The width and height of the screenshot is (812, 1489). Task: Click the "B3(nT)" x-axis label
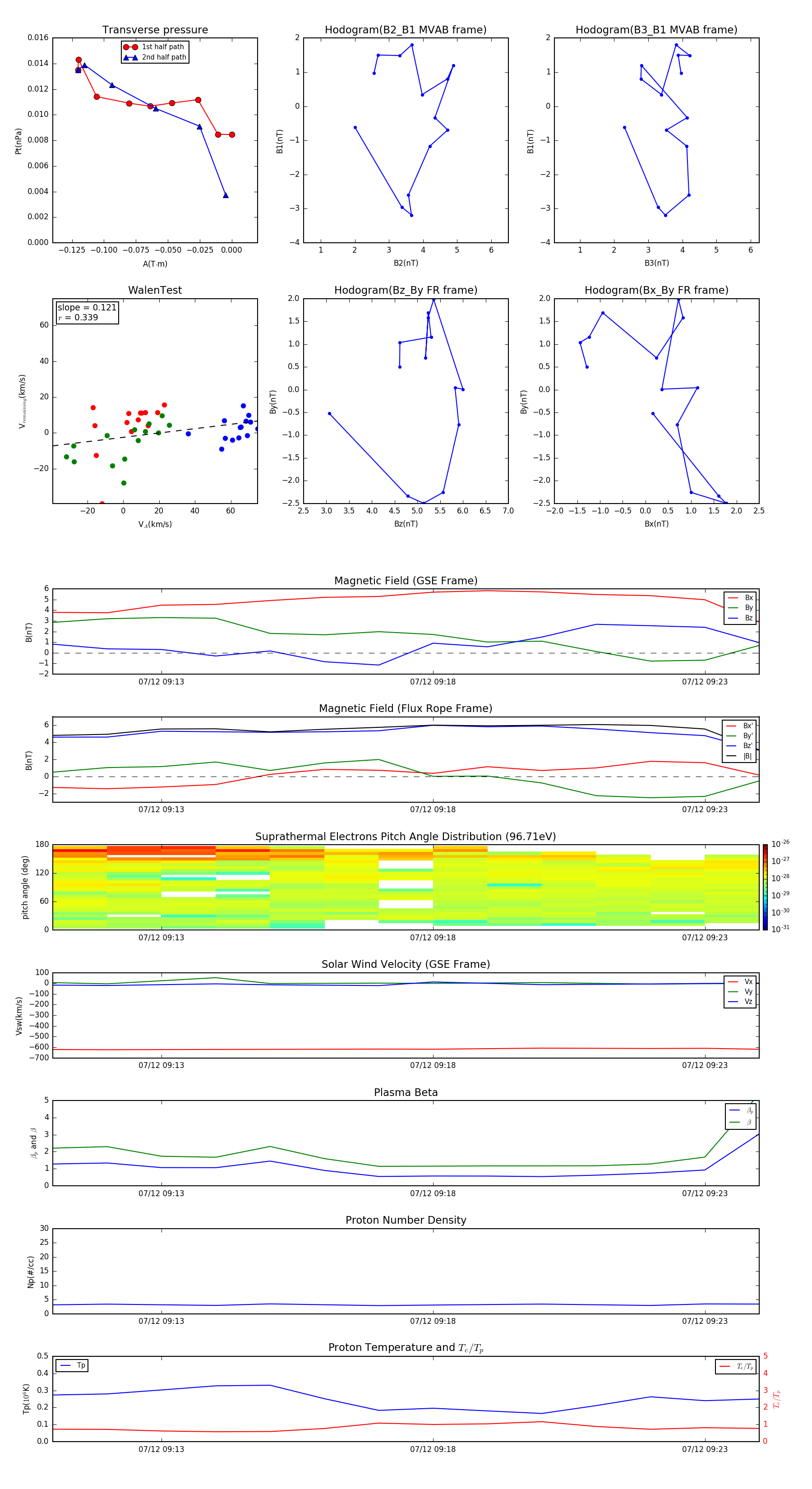[656, 263]
